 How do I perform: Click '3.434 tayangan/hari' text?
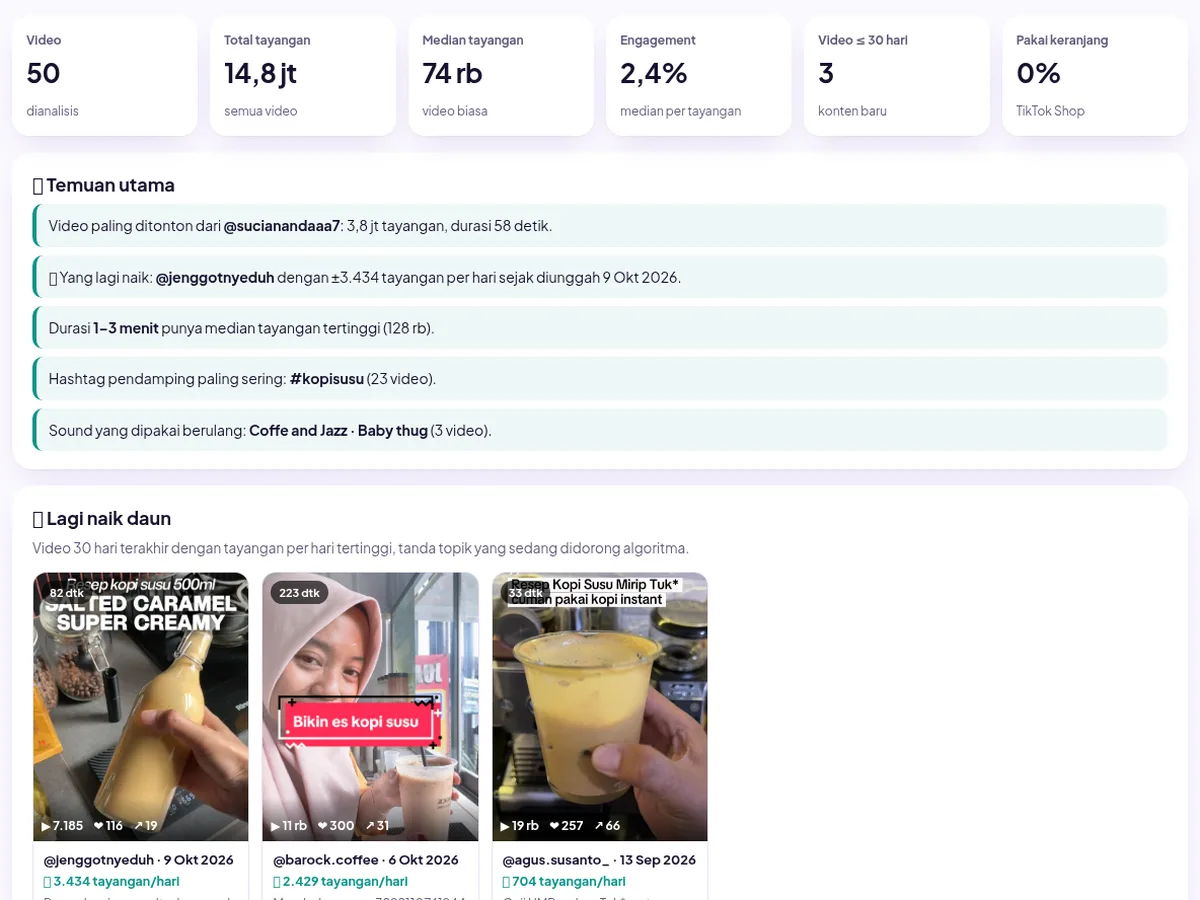tap(116, 882)
